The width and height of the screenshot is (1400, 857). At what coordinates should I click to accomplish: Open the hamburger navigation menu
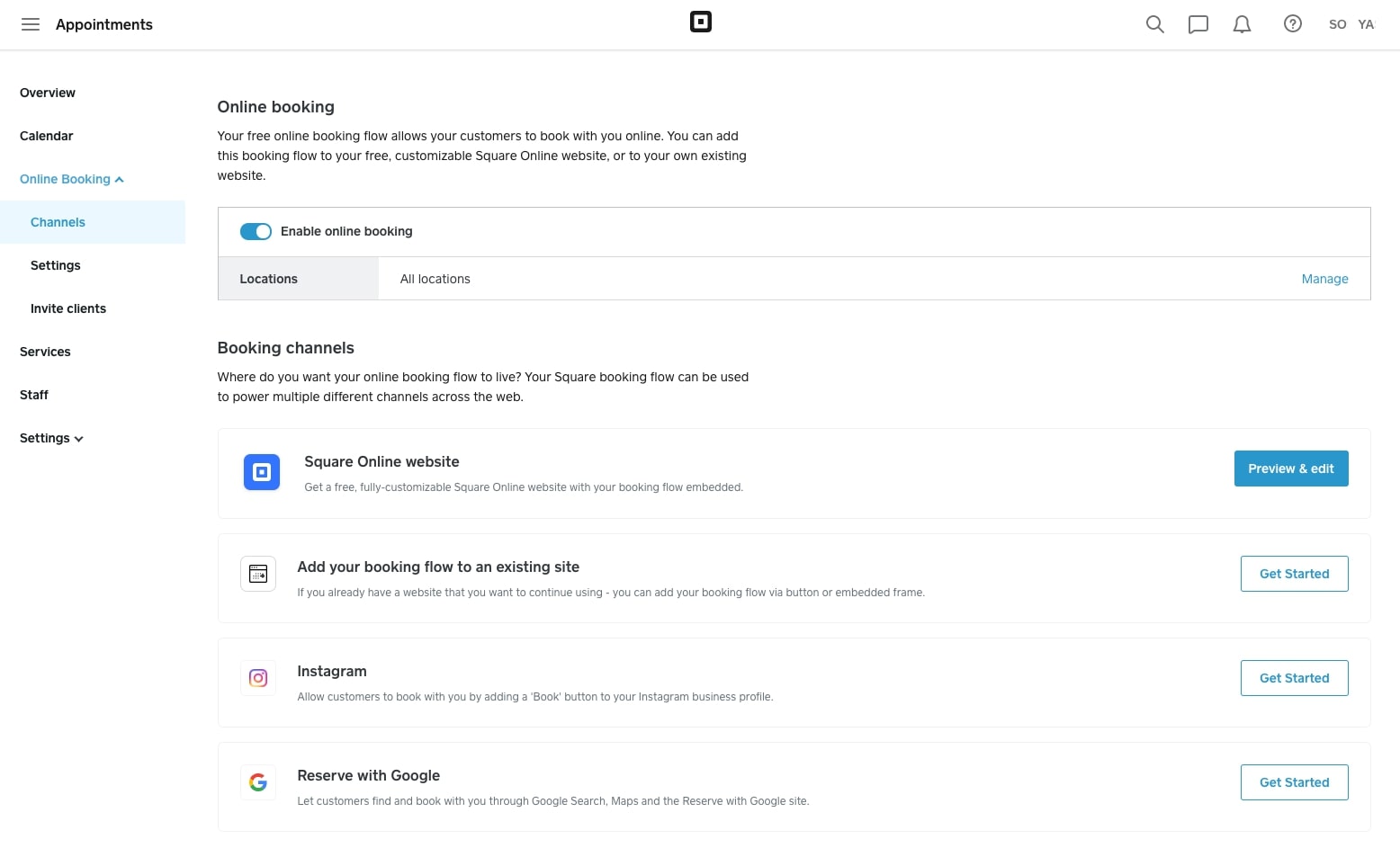click(x=30, y=24)
